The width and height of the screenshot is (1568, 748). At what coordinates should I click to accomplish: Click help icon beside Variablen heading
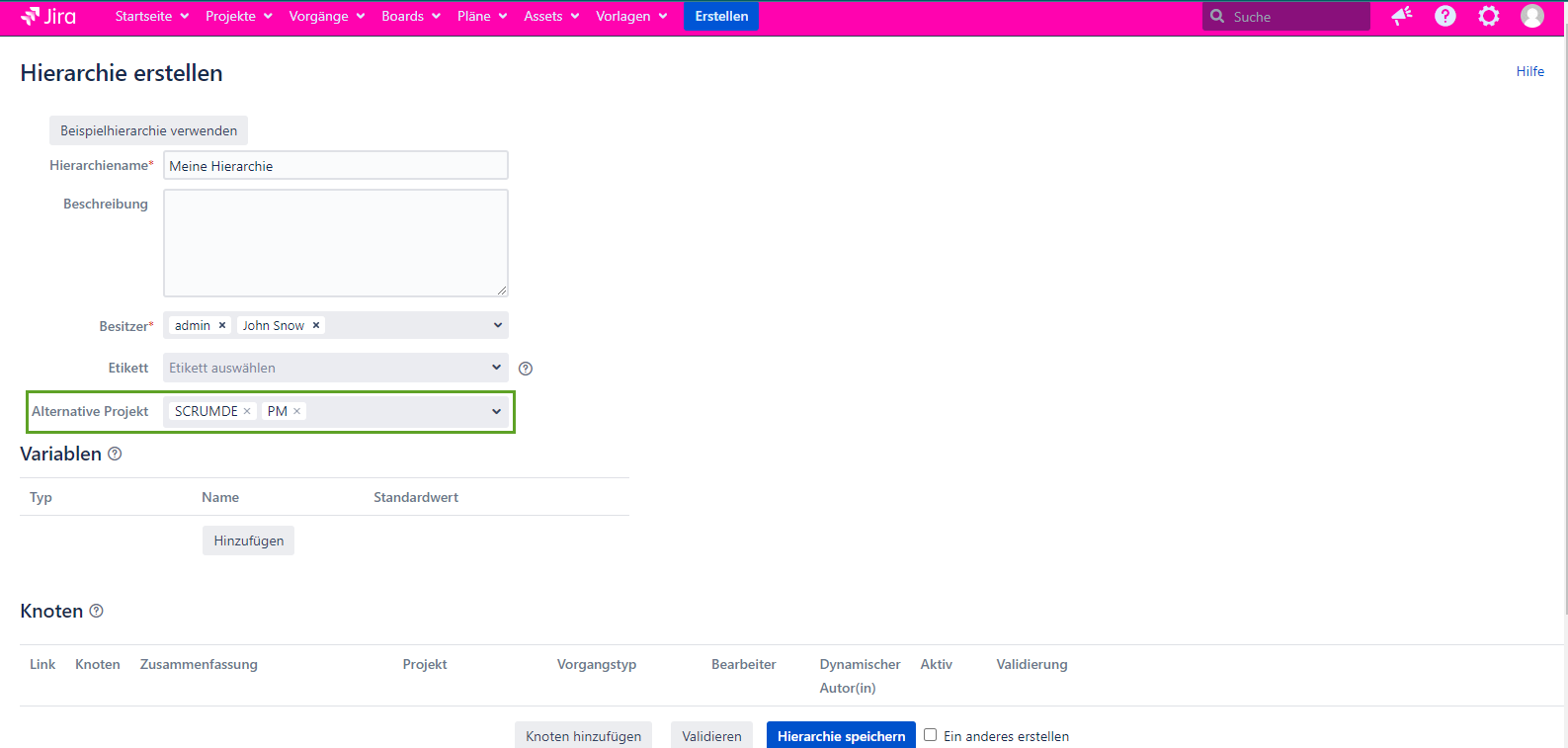[x=115, y=454]
